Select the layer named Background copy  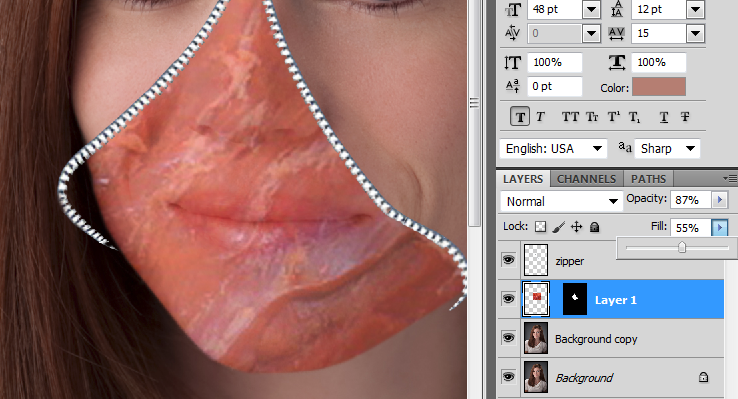coord(596,339)
